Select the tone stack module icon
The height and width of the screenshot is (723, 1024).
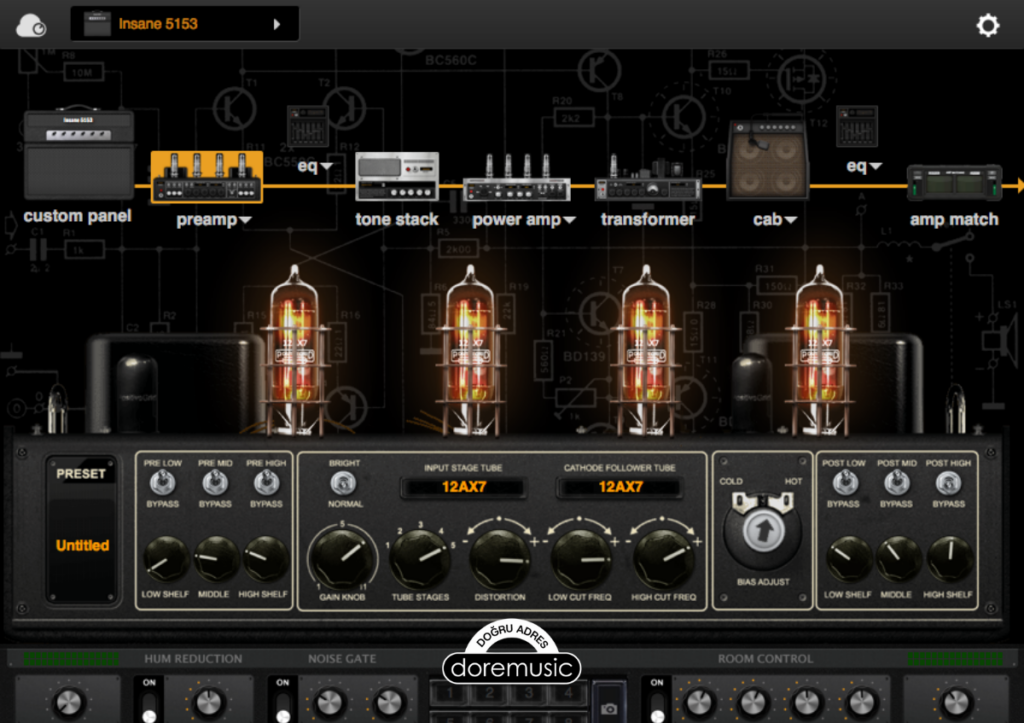pyautogui.click(x=397, y=177)
